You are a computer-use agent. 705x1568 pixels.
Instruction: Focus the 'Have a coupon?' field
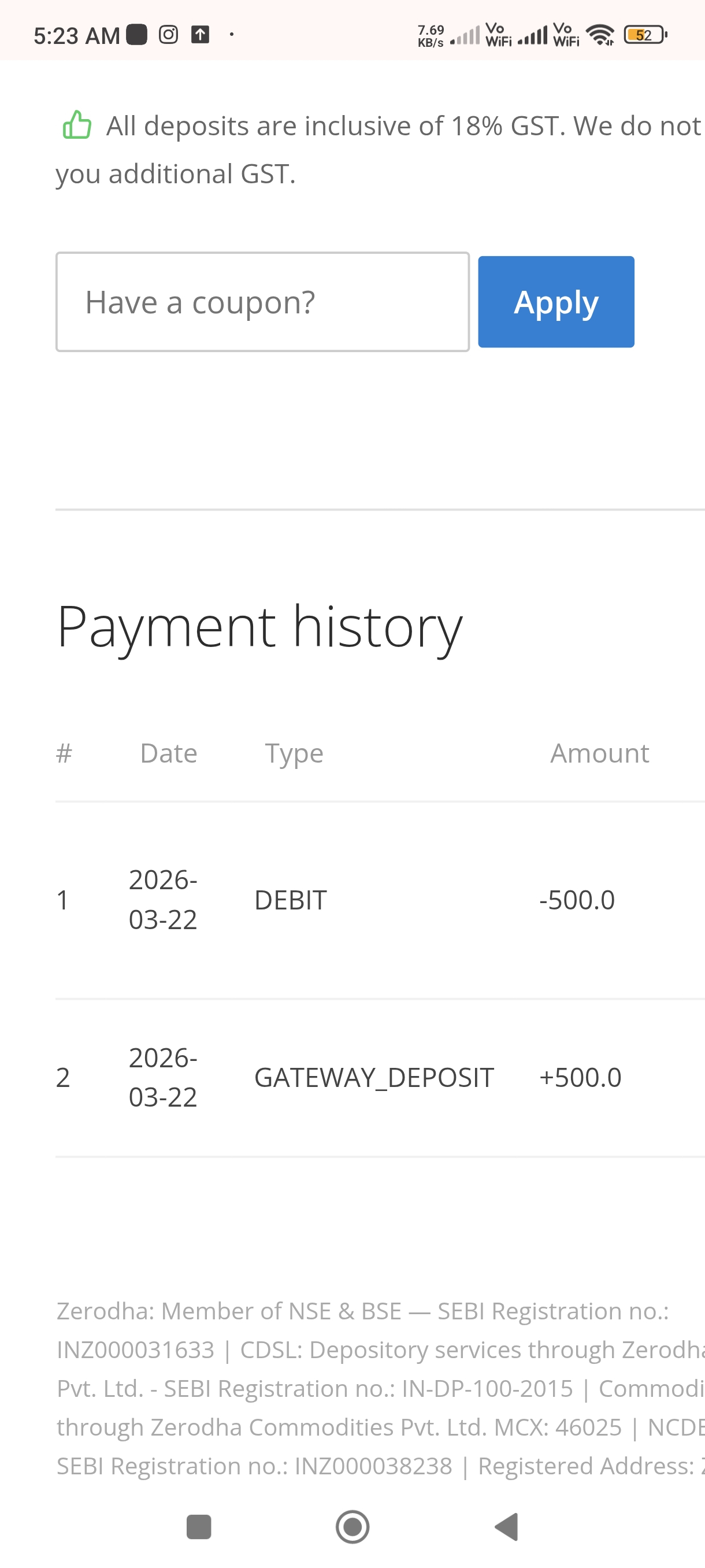pos(262,302)
